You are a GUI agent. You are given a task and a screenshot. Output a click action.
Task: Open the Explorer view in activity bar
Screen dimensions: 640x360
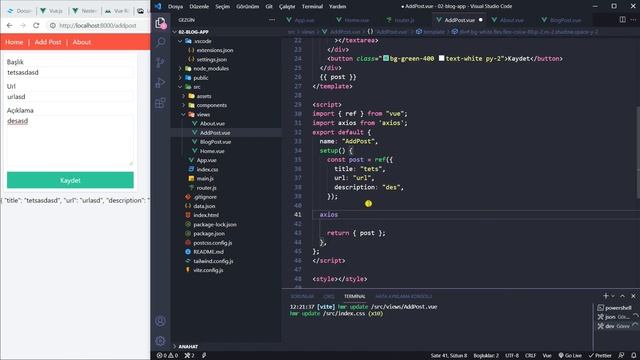coord(160,23)
